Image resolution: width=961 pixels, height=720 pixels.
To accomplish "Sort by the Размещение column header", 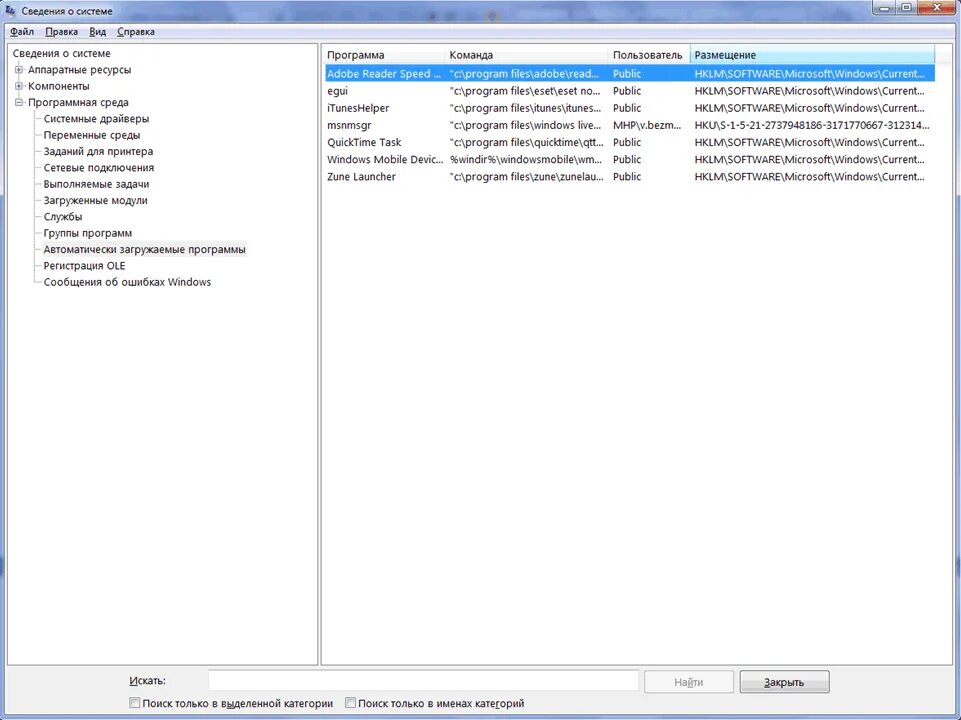I will click(x=813, y=55).
